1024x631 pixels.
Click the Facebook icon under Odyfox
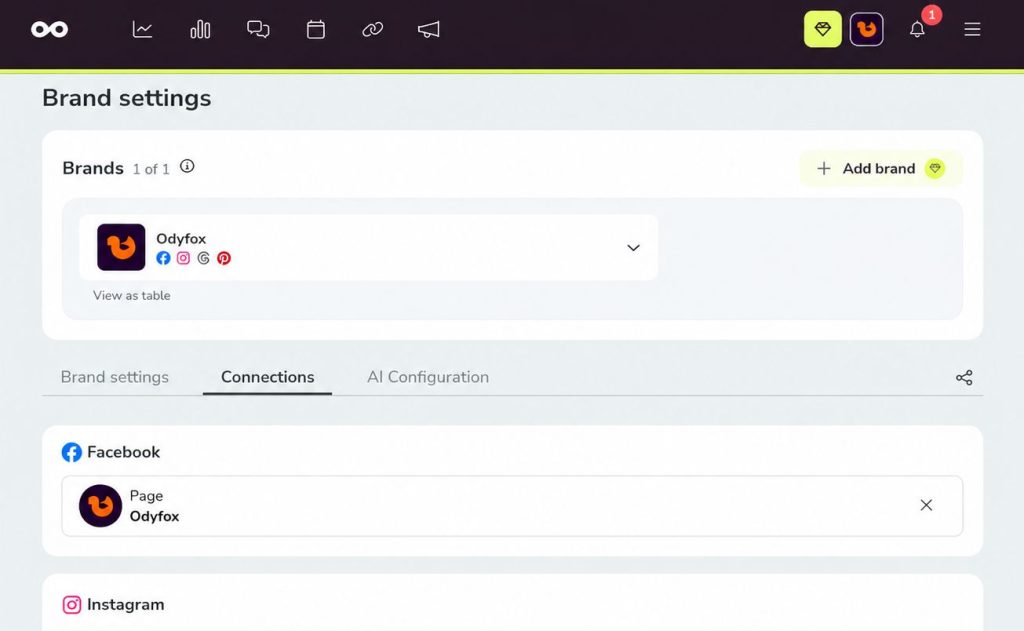[163, 258]
